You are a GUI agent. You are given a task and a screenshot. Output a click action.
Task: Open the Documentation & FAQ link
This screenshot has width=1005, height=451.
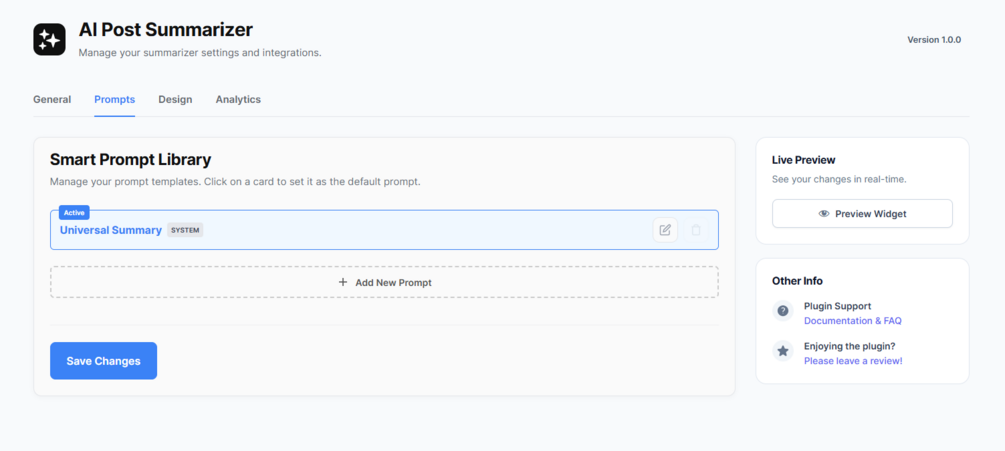[x=852, y=321]
